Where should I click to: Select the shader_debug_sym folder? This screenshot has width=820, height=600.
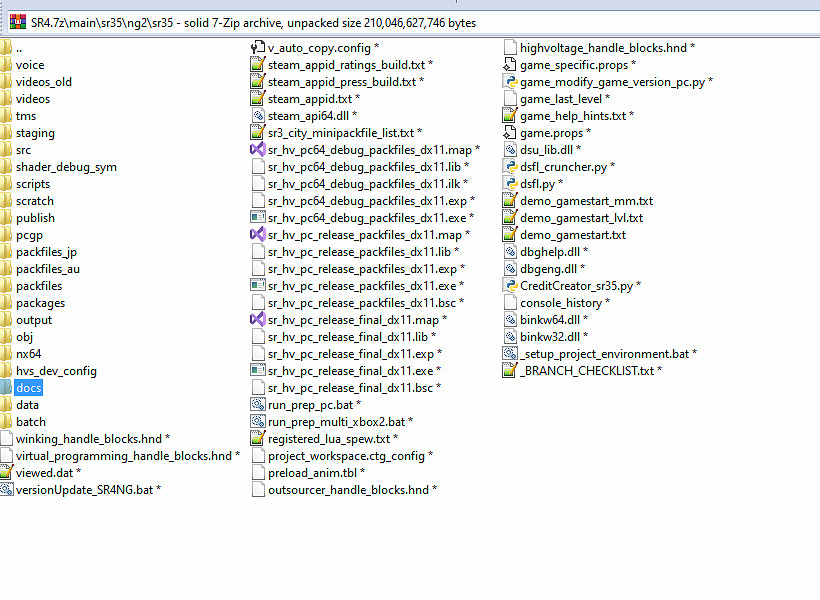click(x=66, y=167)
